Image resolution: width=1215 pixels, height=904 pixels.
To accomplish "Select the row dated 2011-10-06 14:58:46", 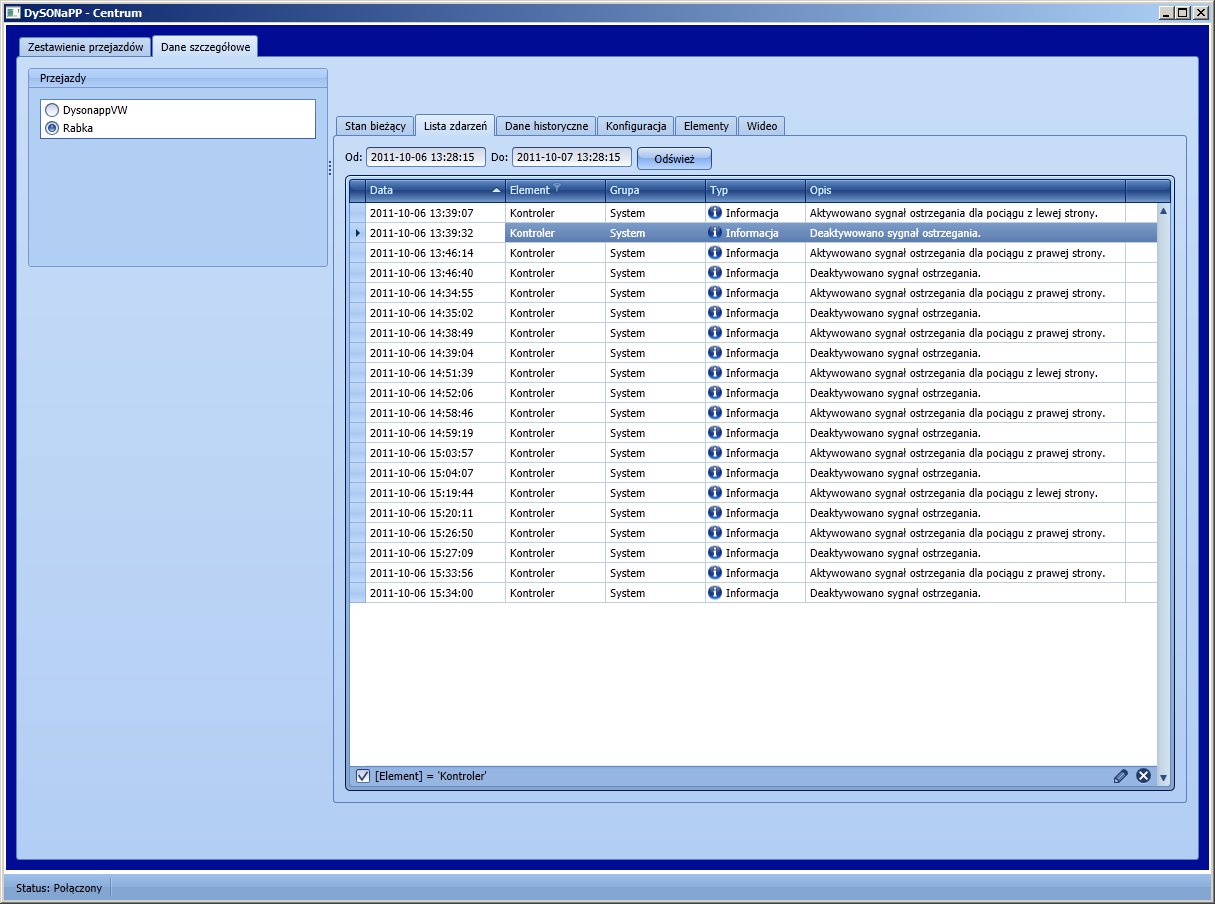I will 753,413.
